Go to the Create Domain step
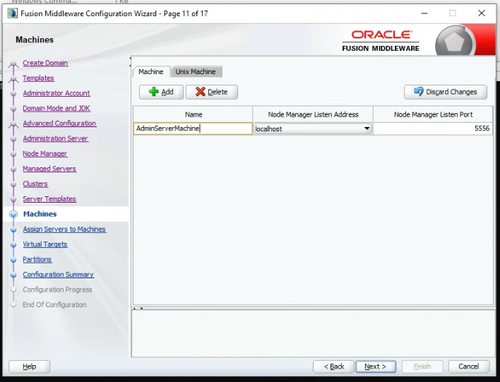The image size is (500, 382). click(45, 63)
